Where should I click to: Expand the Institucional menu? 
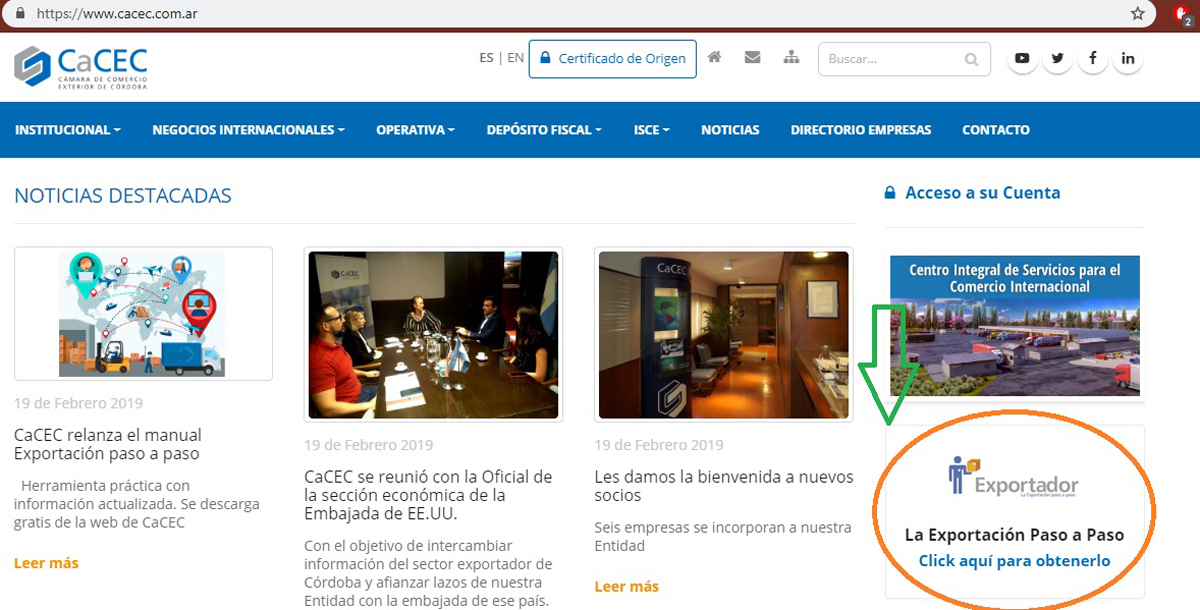pyautogui.click(x=68, y=130)
